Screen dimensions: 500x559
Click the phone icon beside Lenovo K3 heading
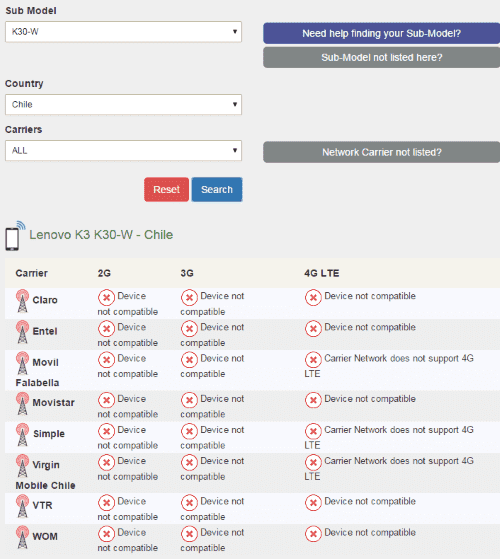[15, 236]
